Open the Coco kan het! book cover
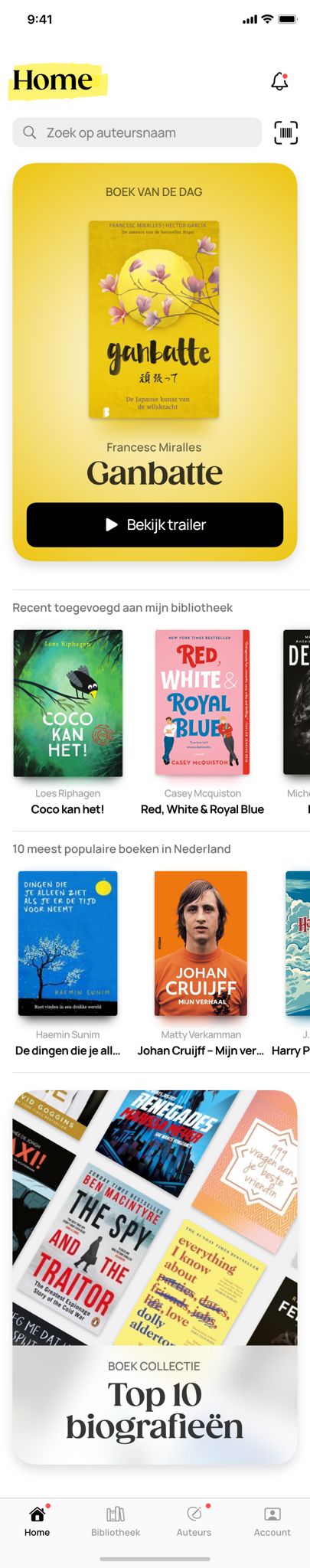Viewport: 310px width, 1568px height. (x=68, y=703)
